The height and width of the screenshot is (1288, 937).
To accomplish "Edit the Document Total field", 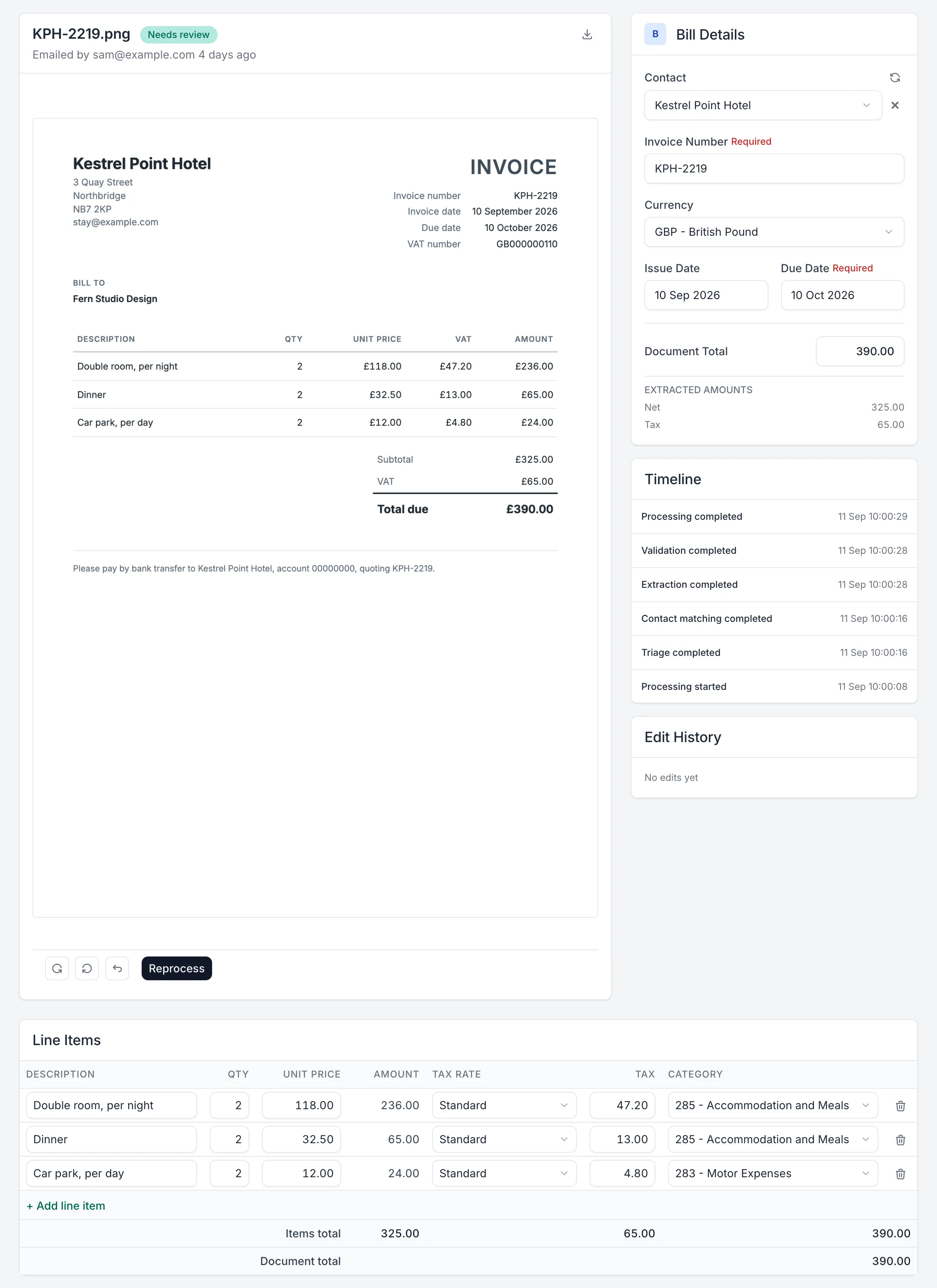I will (860, 352).
